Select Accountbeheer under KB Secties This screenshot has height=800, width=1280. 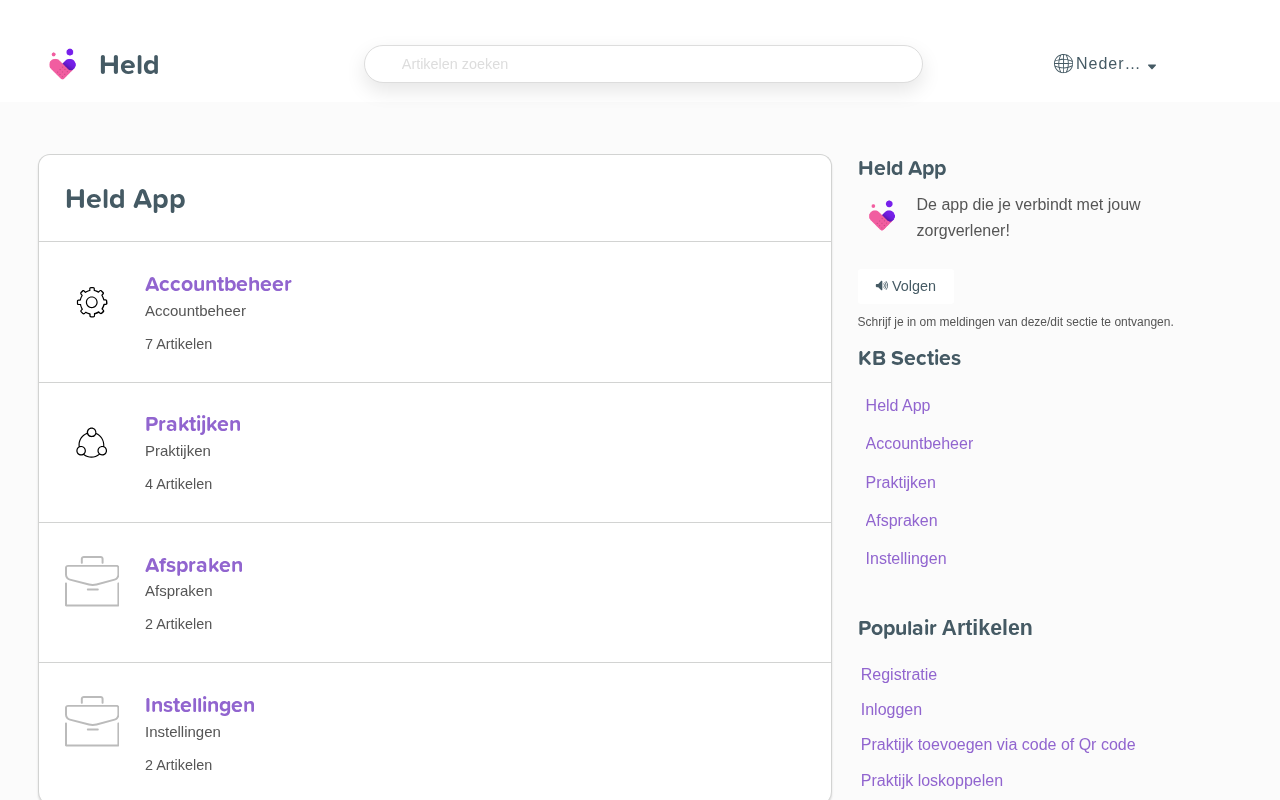point(919,443)
